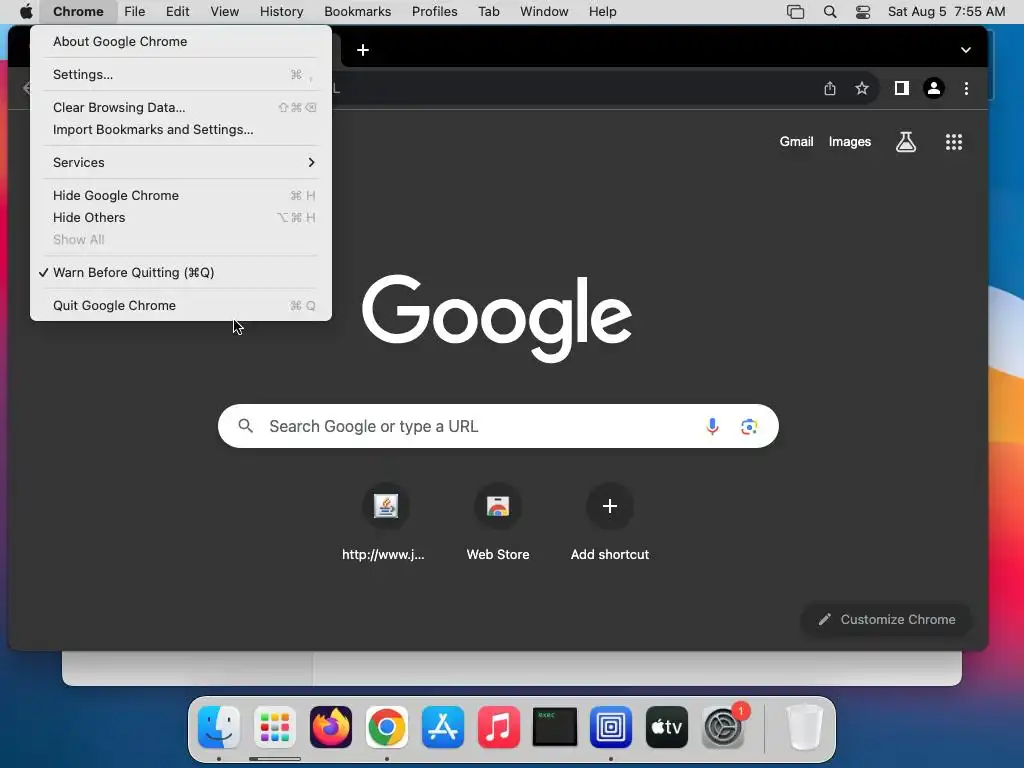The width and height of the screenshot is (1024, 768).
Task: Toggle Warn Before Quitting option
Action: tap(181, 272)
